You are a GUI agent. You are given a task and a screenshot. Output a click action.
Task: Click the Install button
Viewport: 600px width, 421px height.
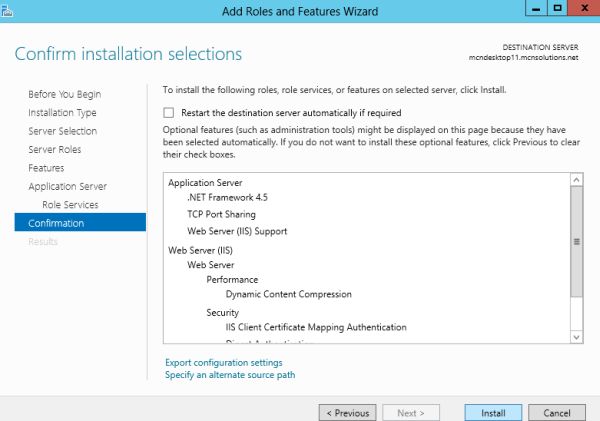493,412
